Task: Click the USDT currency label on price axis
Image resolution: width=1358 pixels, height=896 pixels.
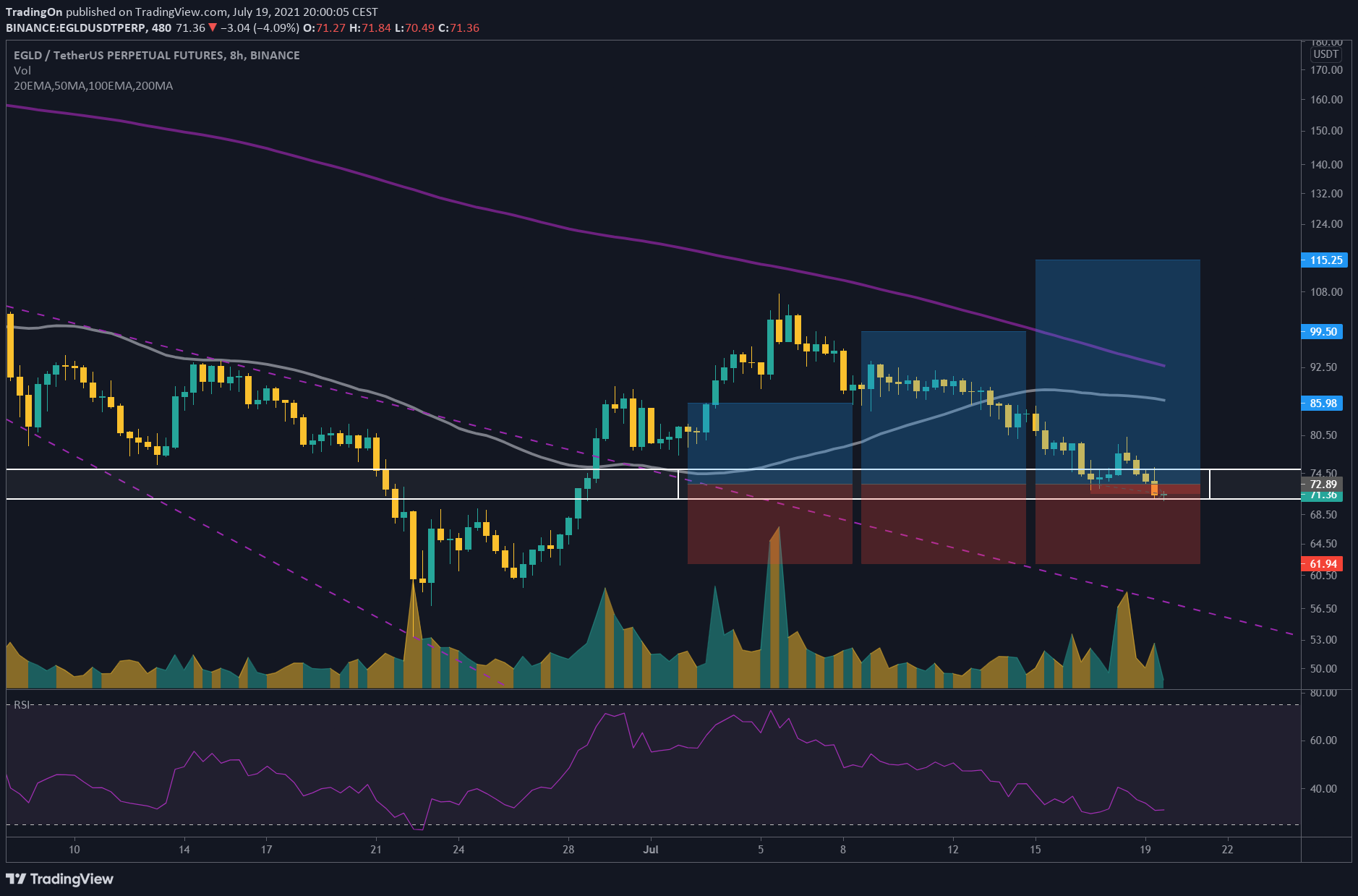Action: (1325, 54)
